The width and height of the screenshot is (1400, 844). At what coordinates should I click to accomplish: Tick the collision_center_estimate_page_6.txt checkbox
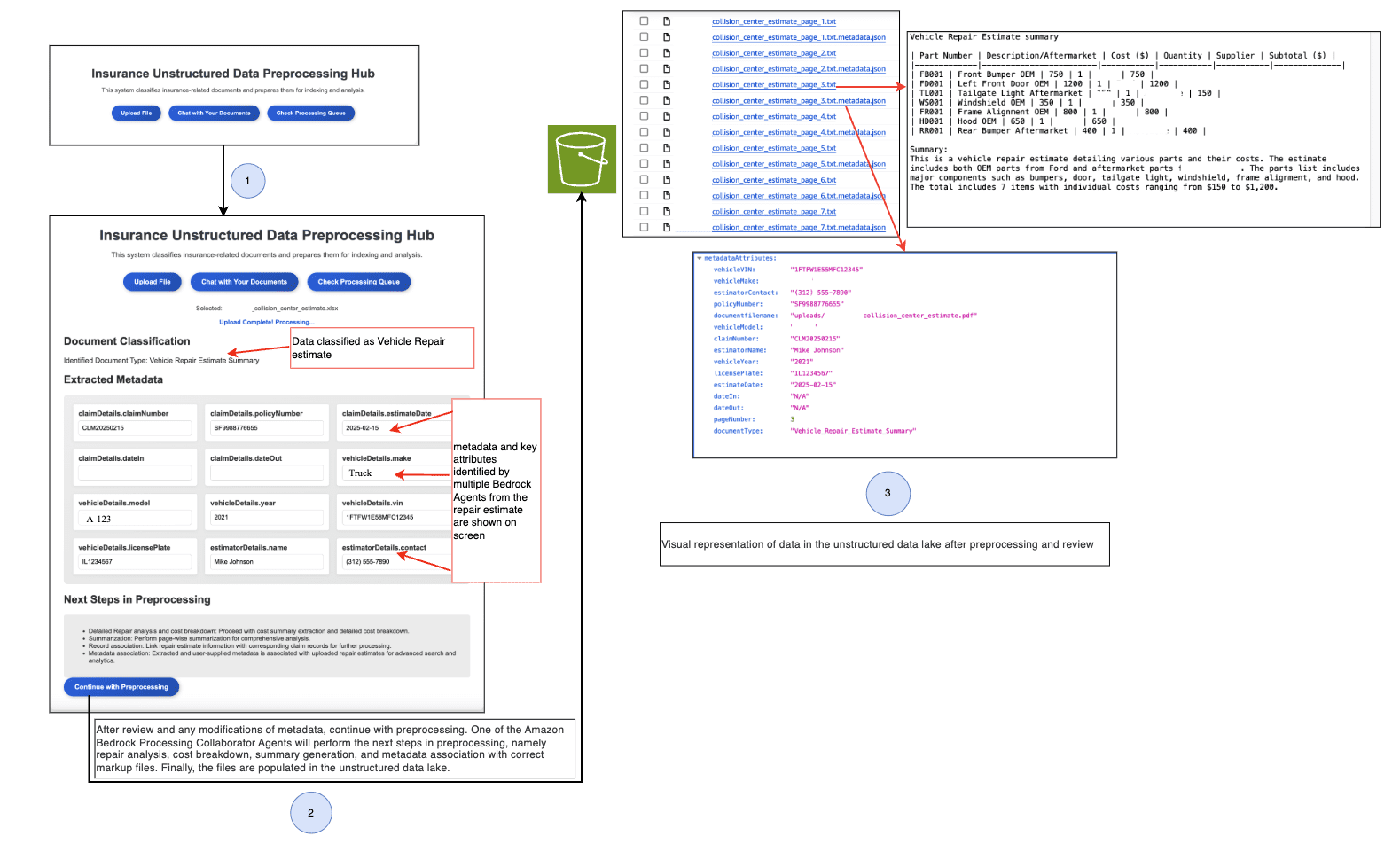tap(644, 180)
